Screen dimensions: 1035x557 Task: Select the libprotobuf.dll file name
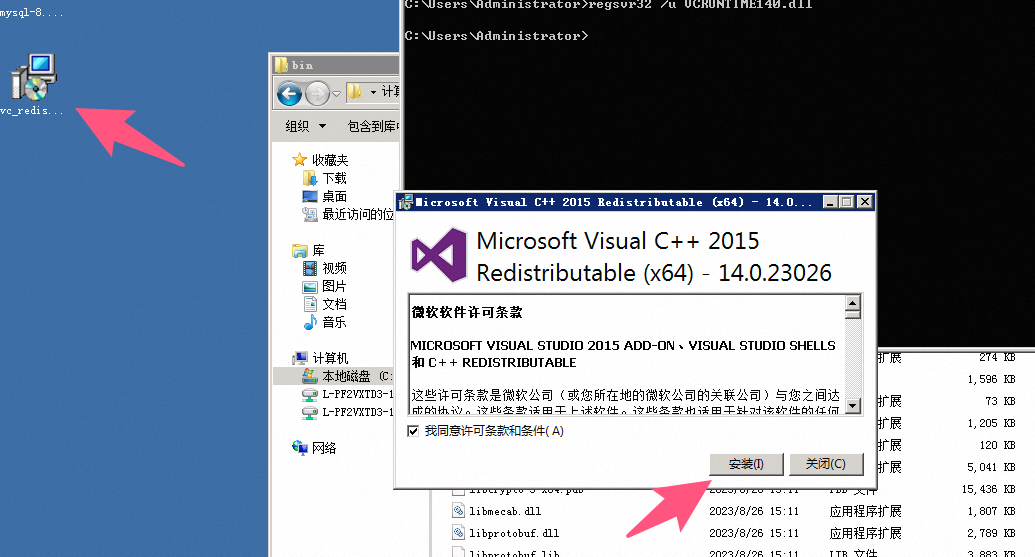[x=514, y=533]
